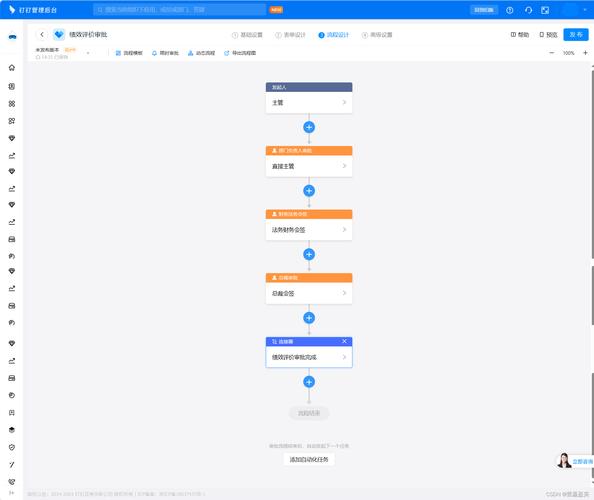Open the home icon in left sidebar
This screenshot has height=500, width=594.
click(12, 68)
